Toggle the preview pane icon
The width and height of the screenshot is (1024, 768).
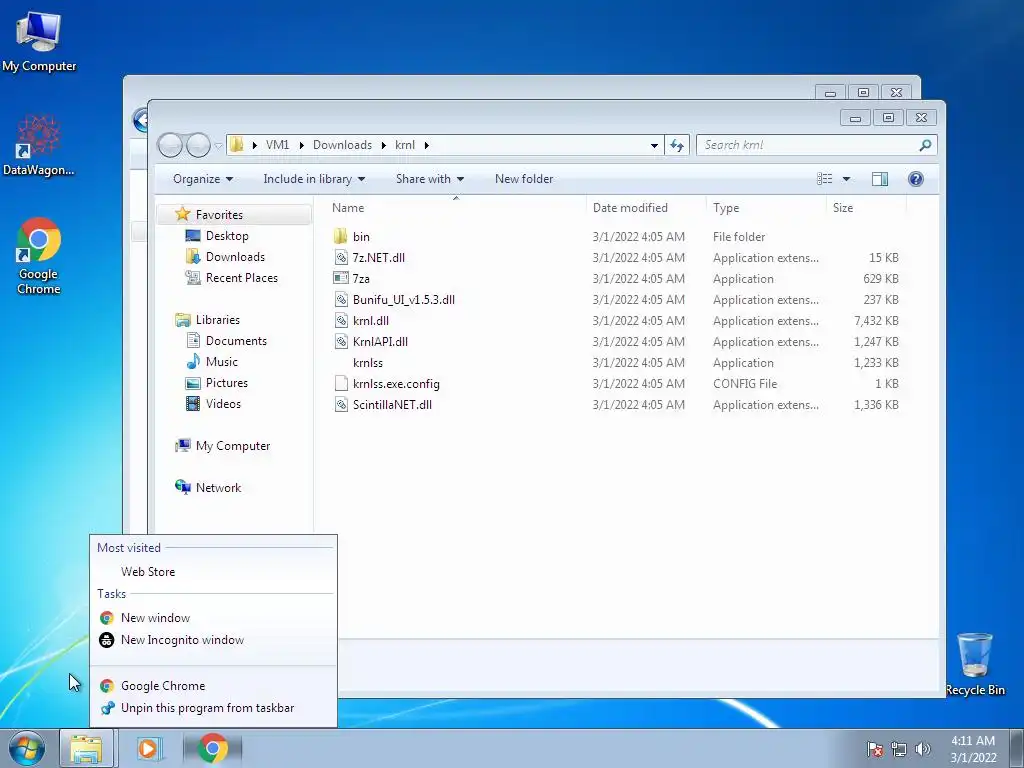coord(880,179)
